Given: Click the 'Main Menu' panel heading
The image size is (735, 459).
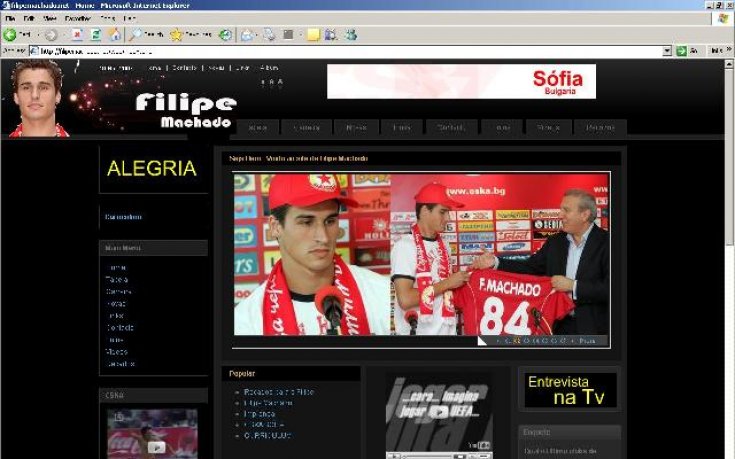Looking at the screenshot, I should click(x=123, y=248).
